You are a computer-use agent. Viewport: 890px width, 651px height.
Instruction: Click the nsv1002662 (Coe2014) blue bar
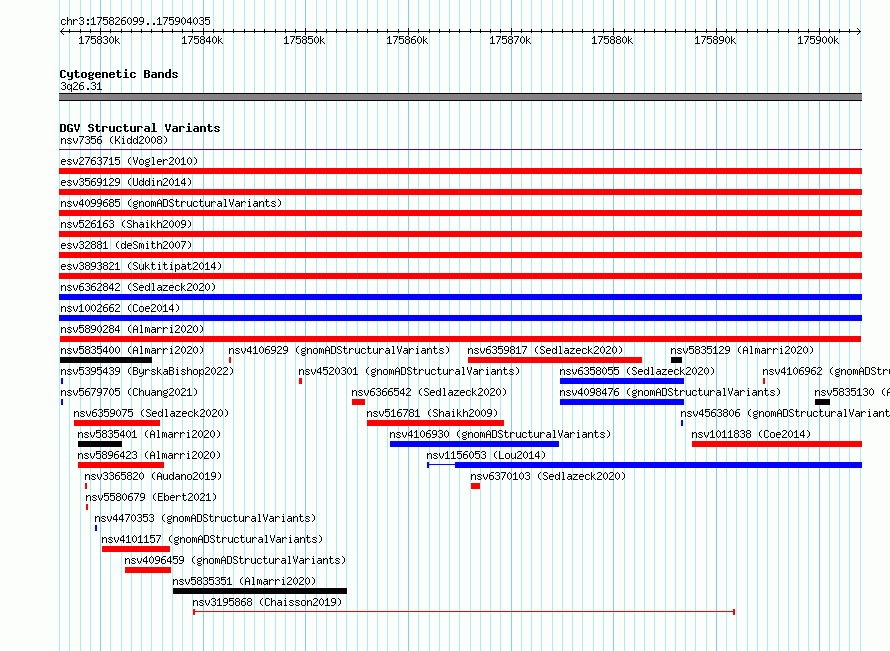tap(460, 318)
